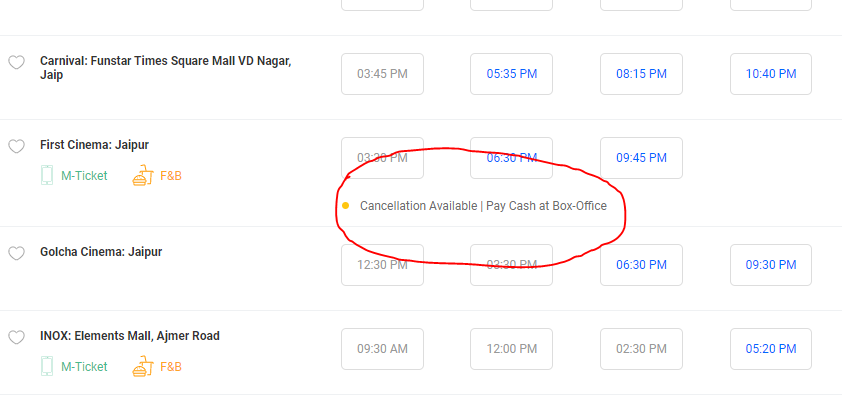This screenshot has width=842, height=403.
Task: Toggle heart icon for First Cinema: Jaipur
Action: [x=16, y=146]
